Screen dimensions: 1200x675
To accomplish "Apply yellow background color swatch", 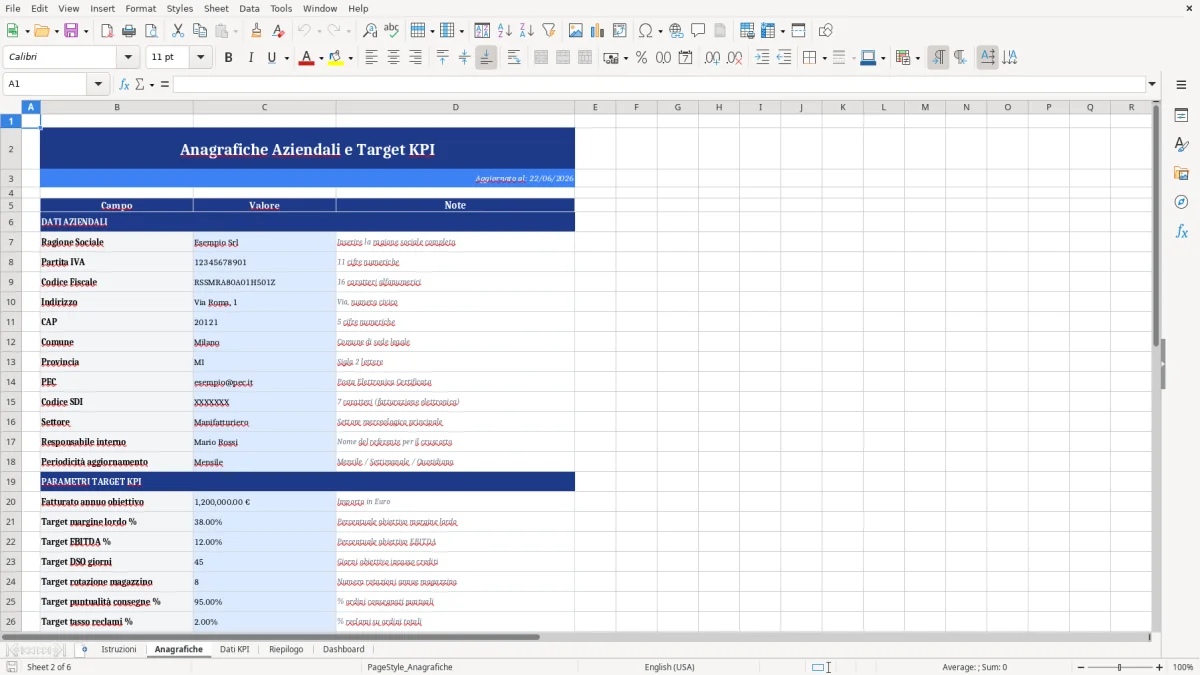I will click(x=335, y=58).
